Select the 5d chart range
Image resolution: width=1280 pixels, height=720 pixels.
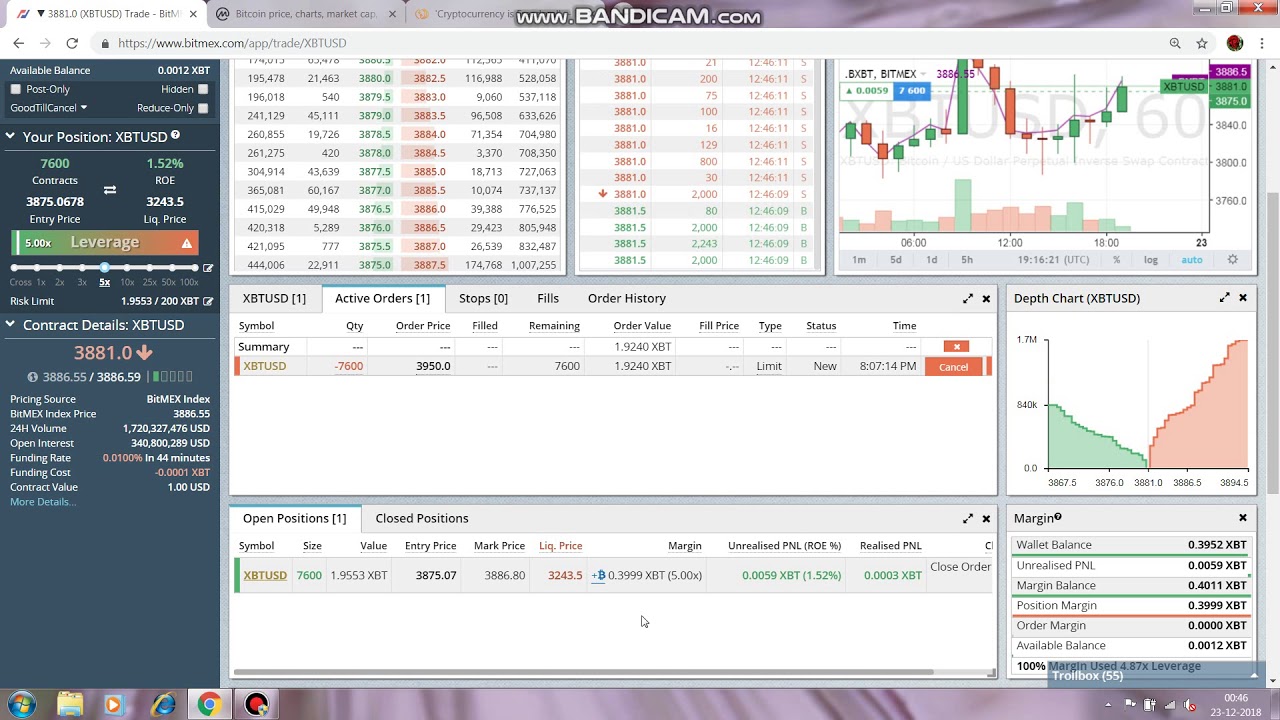896,260
